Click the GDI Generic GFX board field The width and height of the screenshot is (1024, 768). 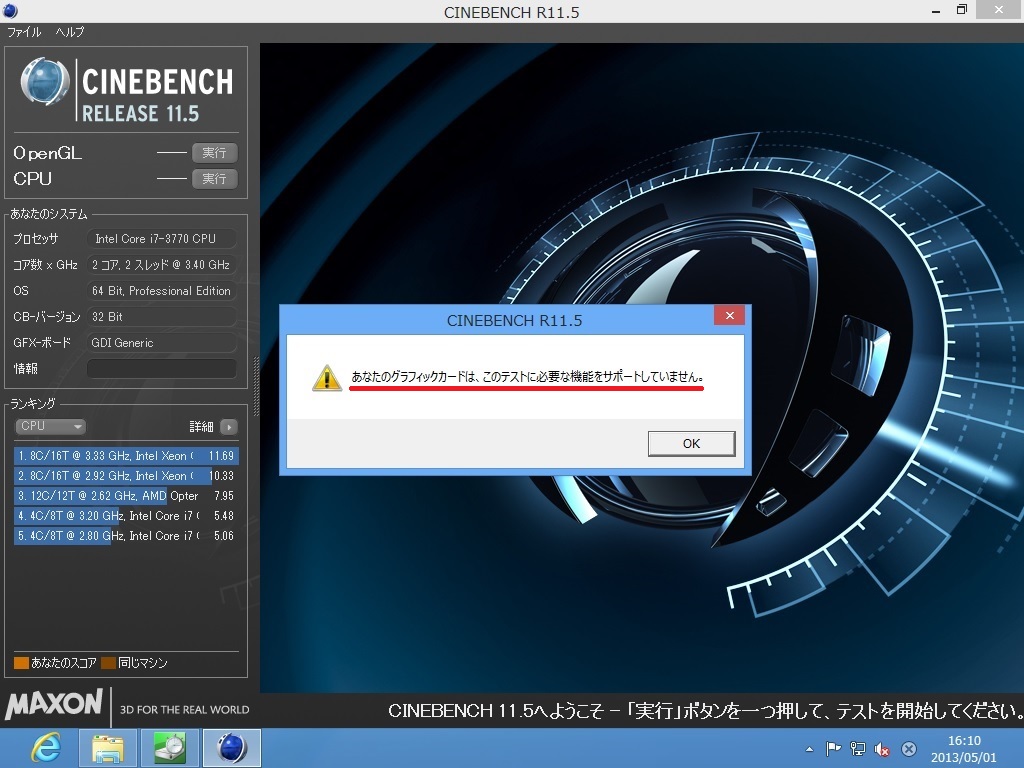point(161,343)
